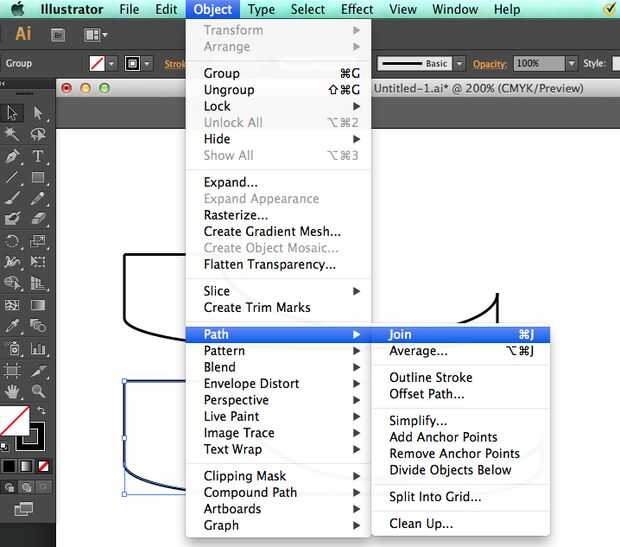Image resolution: width=620 pixels, height=547 pixels.
Task: Select the Scale tool
Action: [38, 240]
